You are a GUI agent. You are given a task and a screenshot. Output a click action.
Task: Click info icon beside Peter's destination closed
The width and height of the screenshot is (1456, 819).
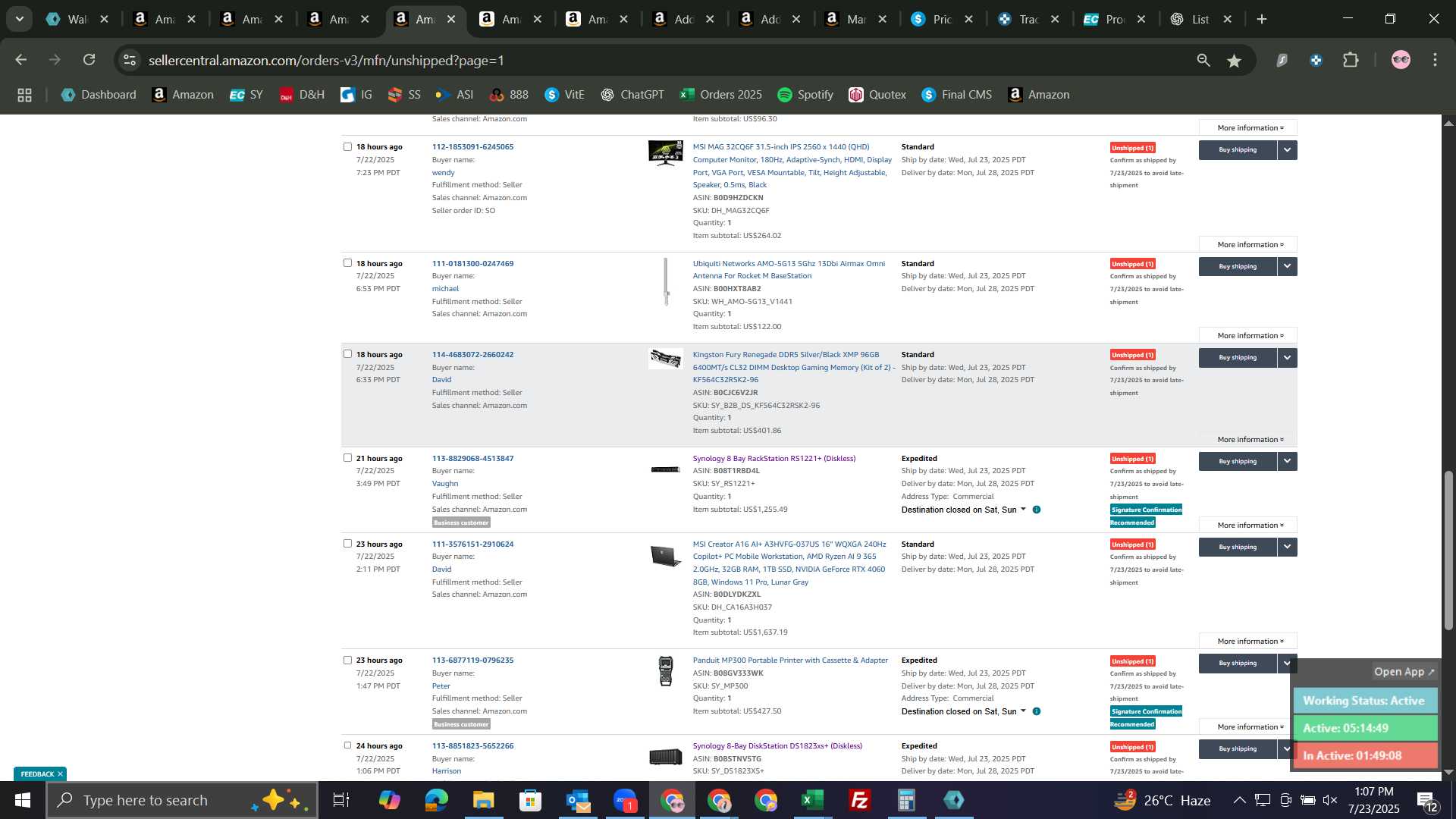click(1037, 711)
